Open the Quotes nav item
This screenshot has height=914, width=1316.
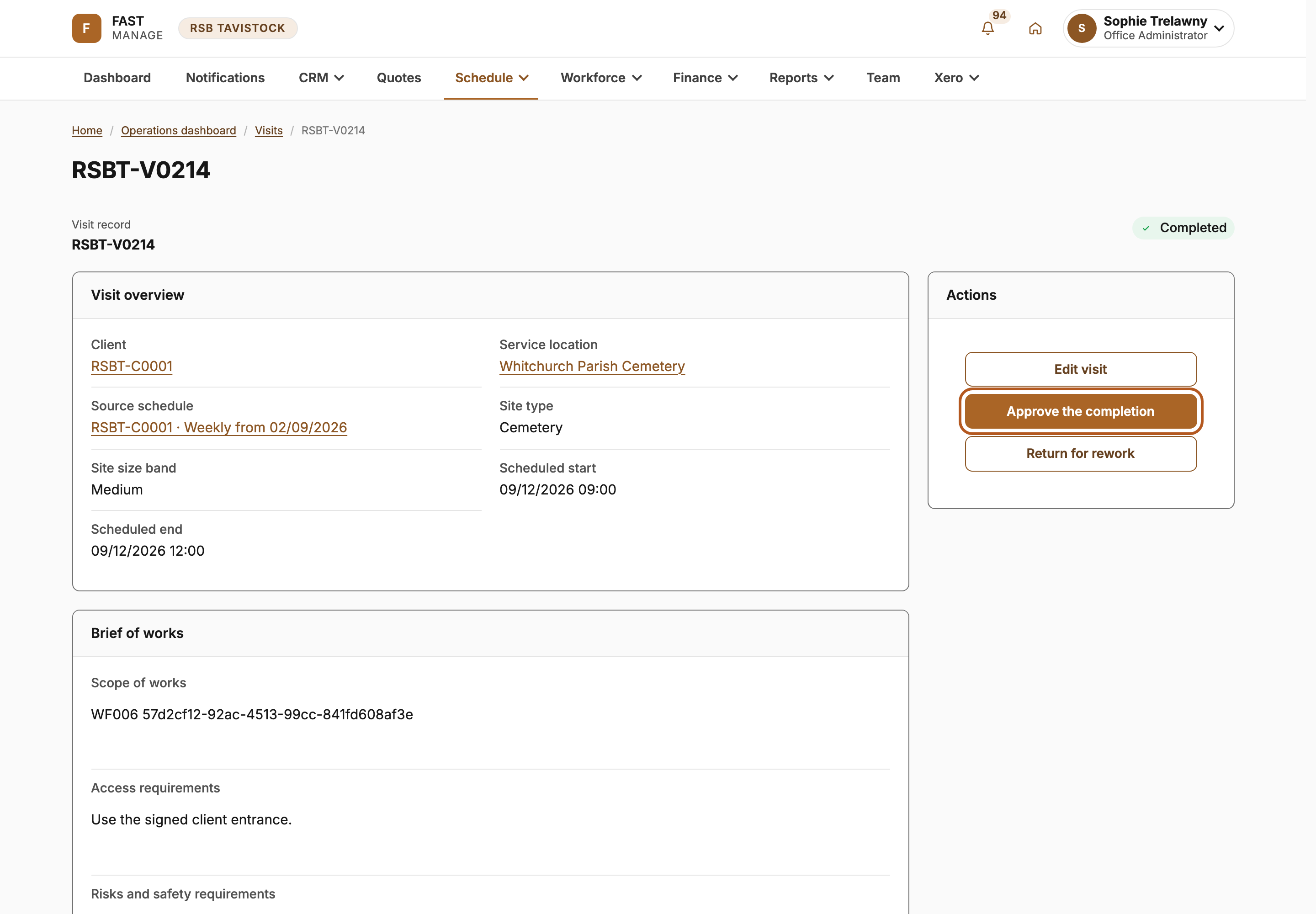pos(398,78)
